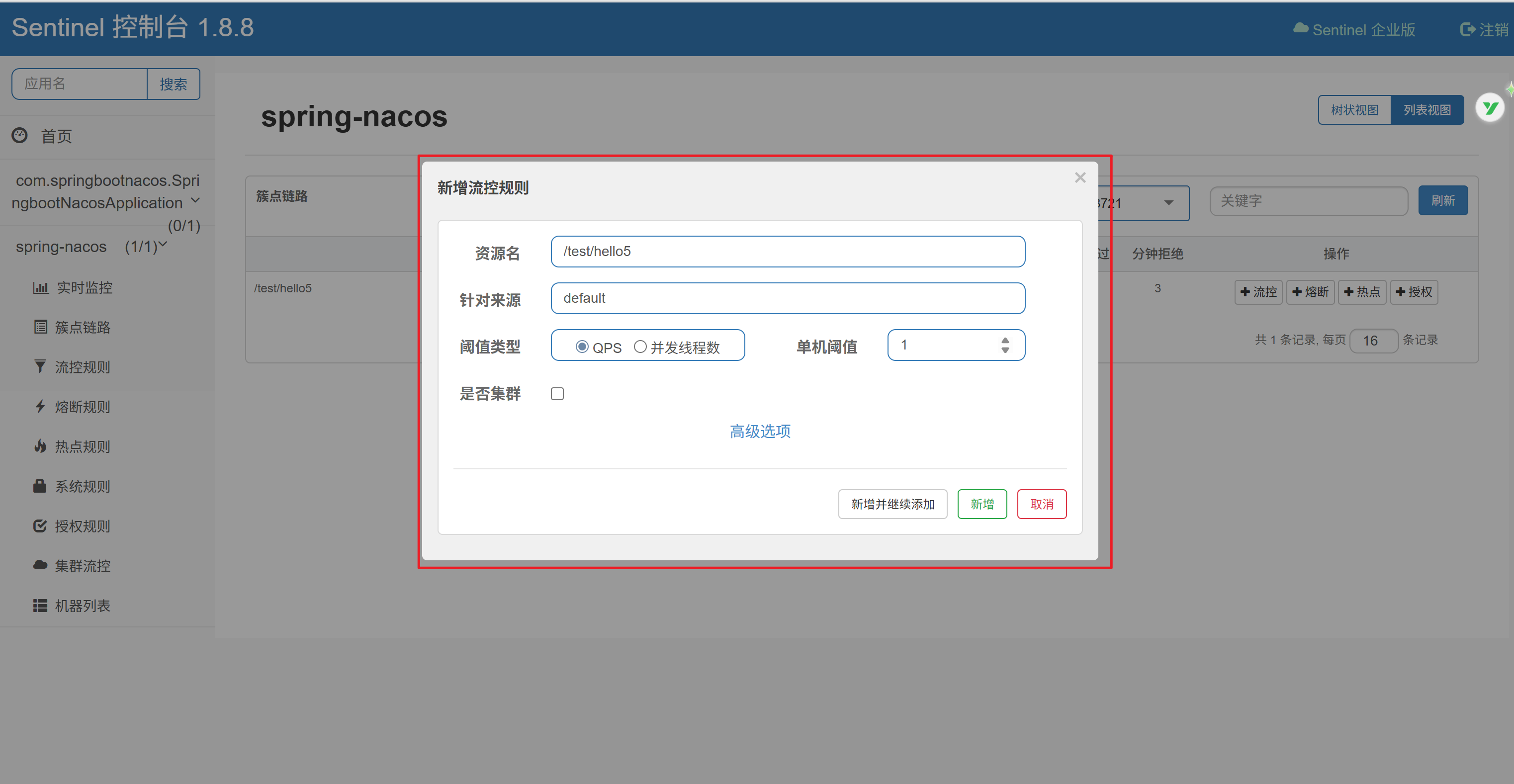1514x784 pixels.
Task: Switch to 树状视图 tab
Action: (1354, 110)
